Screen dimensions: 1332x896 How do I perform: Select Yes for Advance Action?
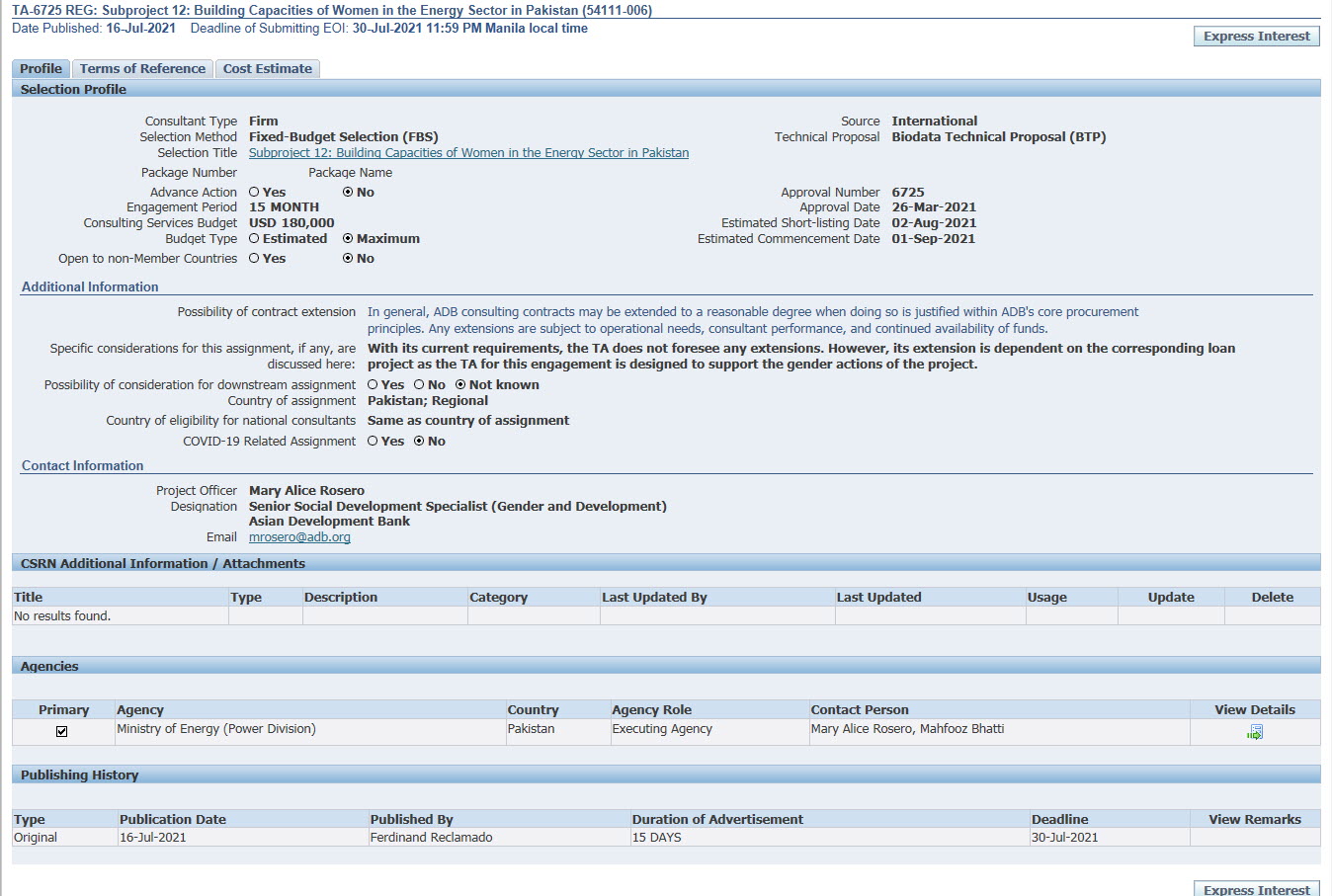(254, 193)
